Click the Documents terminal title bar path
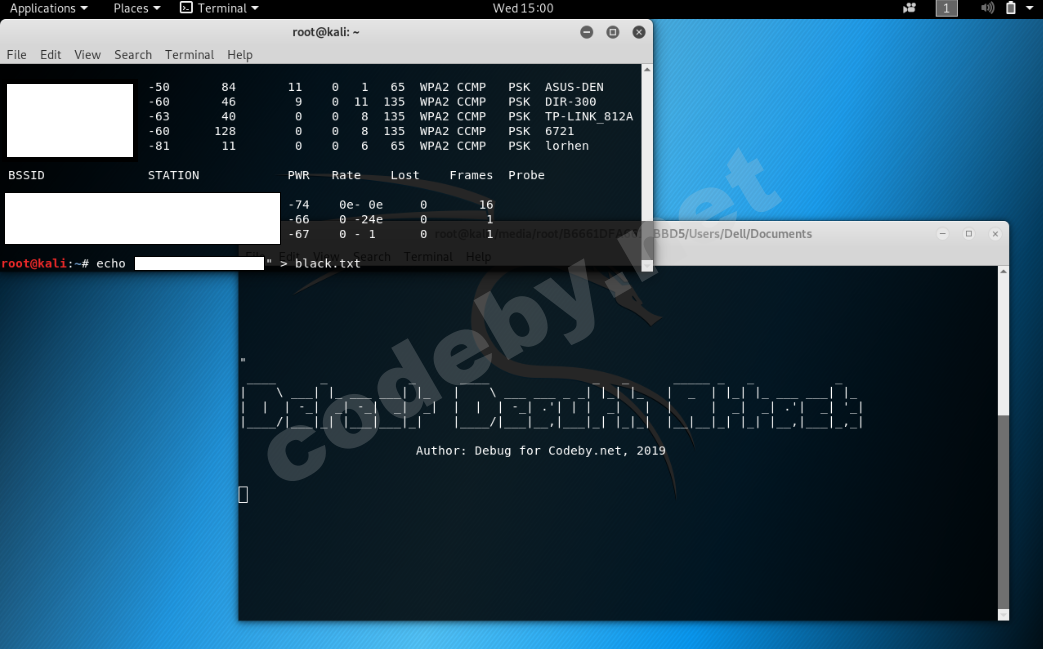This screenshot has width=1043, height=649. [623, 233]
